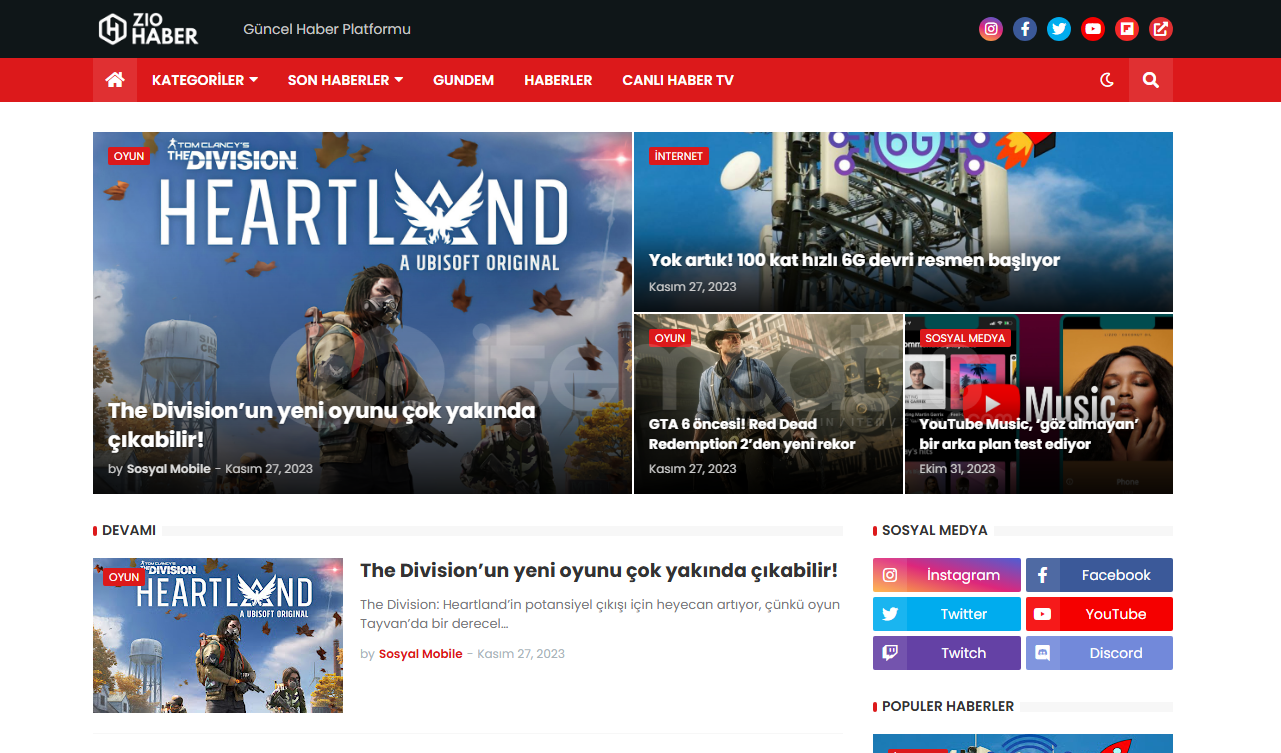
Task: Click OYUN tag on Devamı thumbnail
Action: point(124,577)
